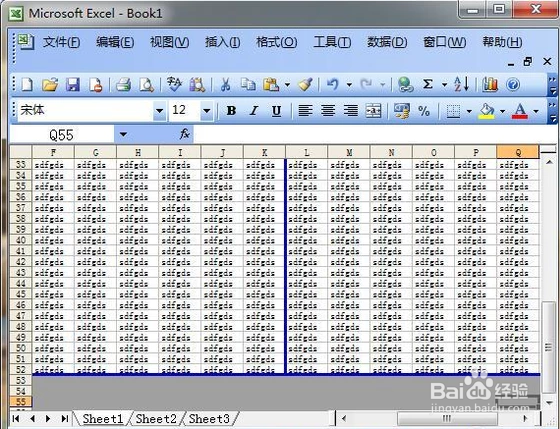Switch to the Sheet1 tab

102,418
